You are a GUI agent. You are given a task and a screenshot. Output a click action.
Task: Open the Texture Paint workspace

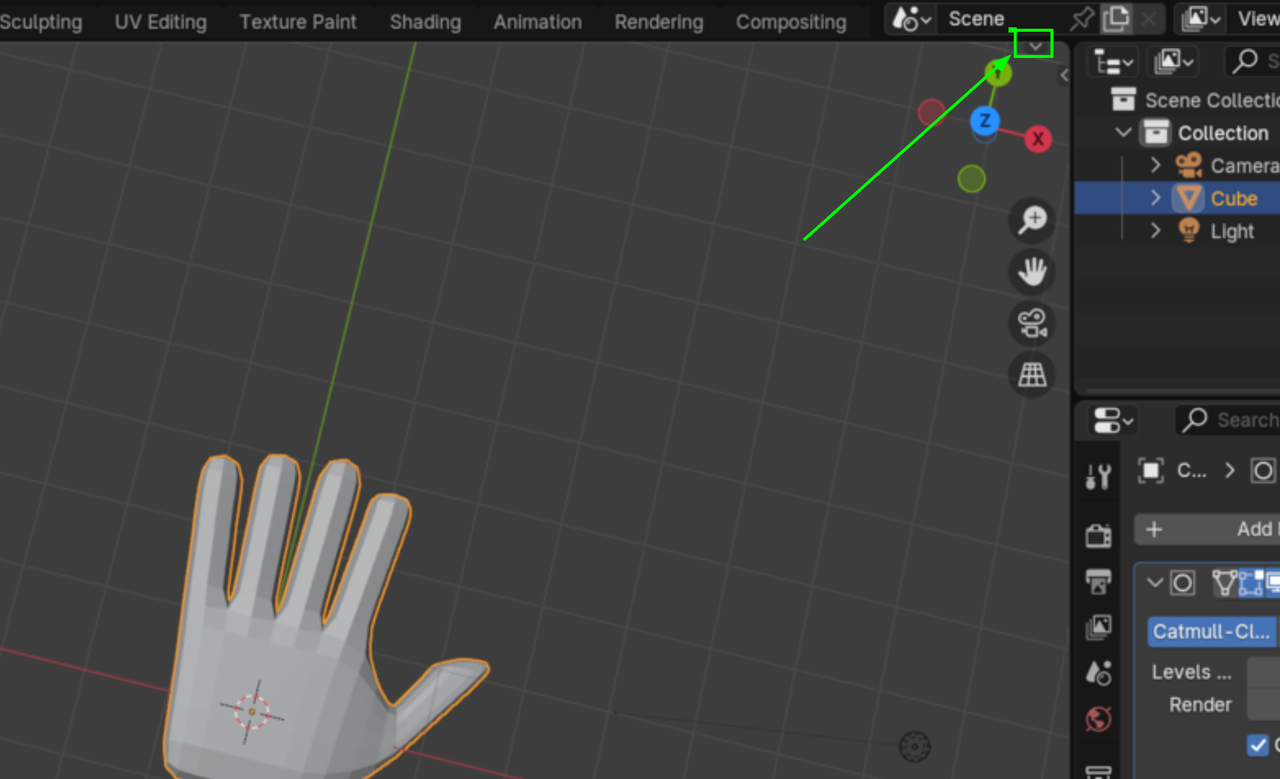click(x=298, y=21)
